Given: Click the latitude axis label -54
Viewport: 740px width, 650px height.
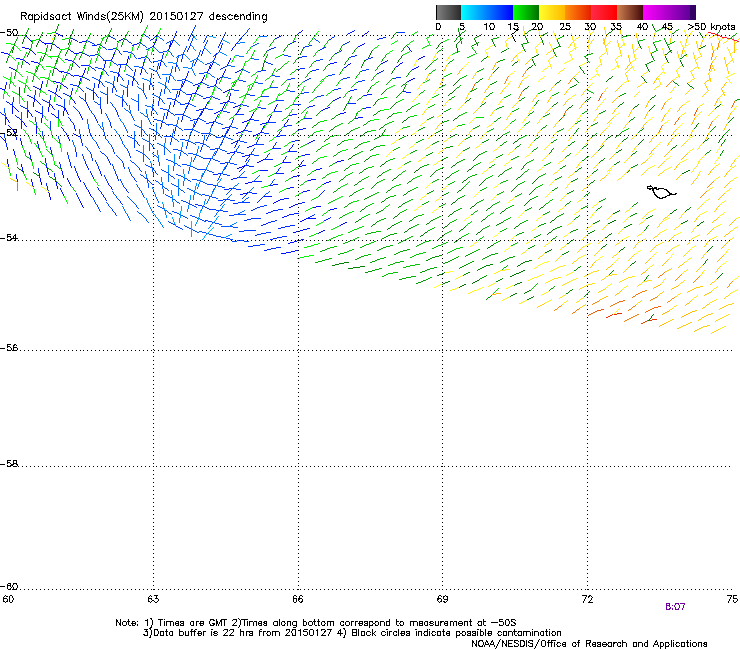Looking at the screenshot, I should (x=9, y=237).
